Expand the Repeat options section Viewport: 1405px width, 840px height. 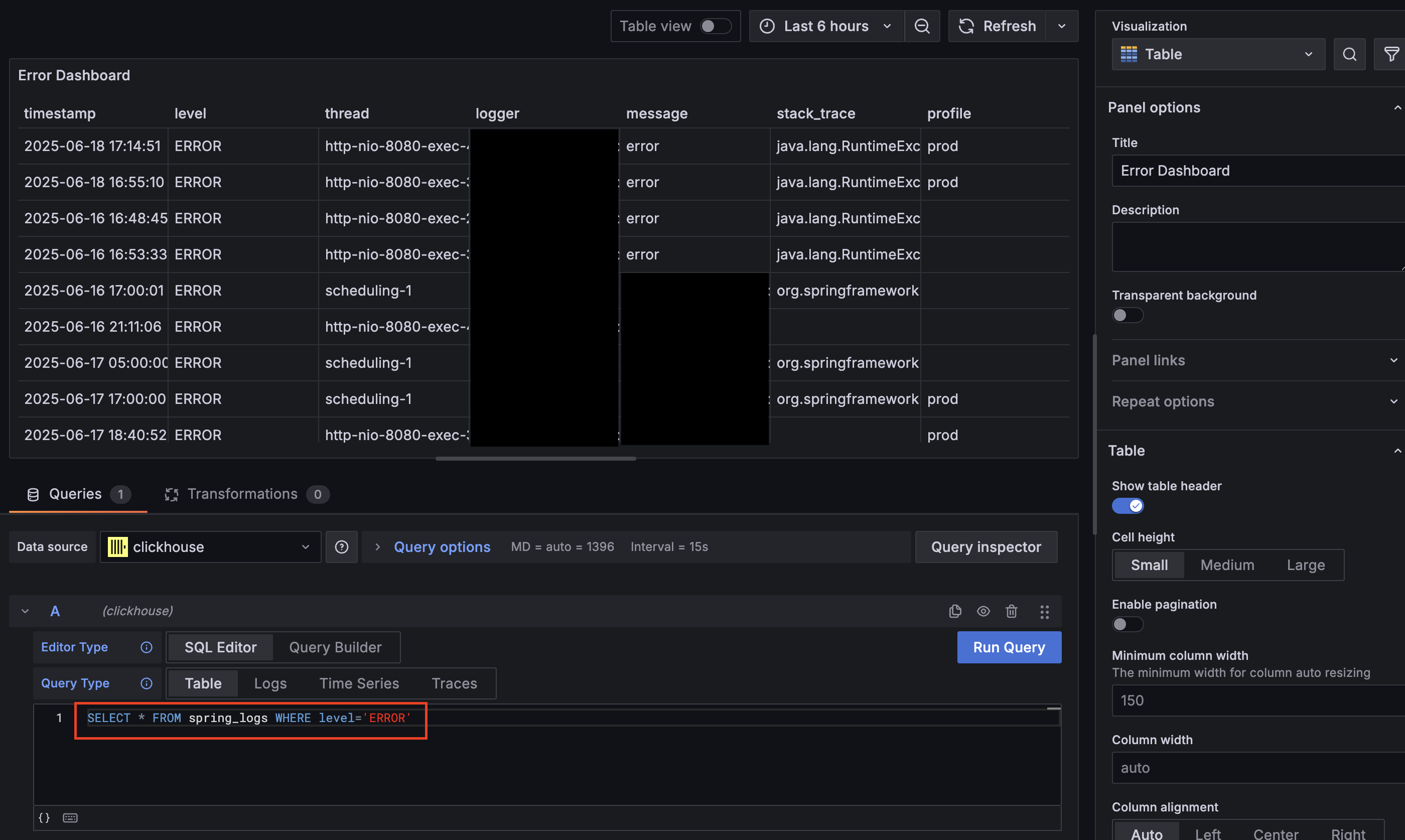(1254, 401)
